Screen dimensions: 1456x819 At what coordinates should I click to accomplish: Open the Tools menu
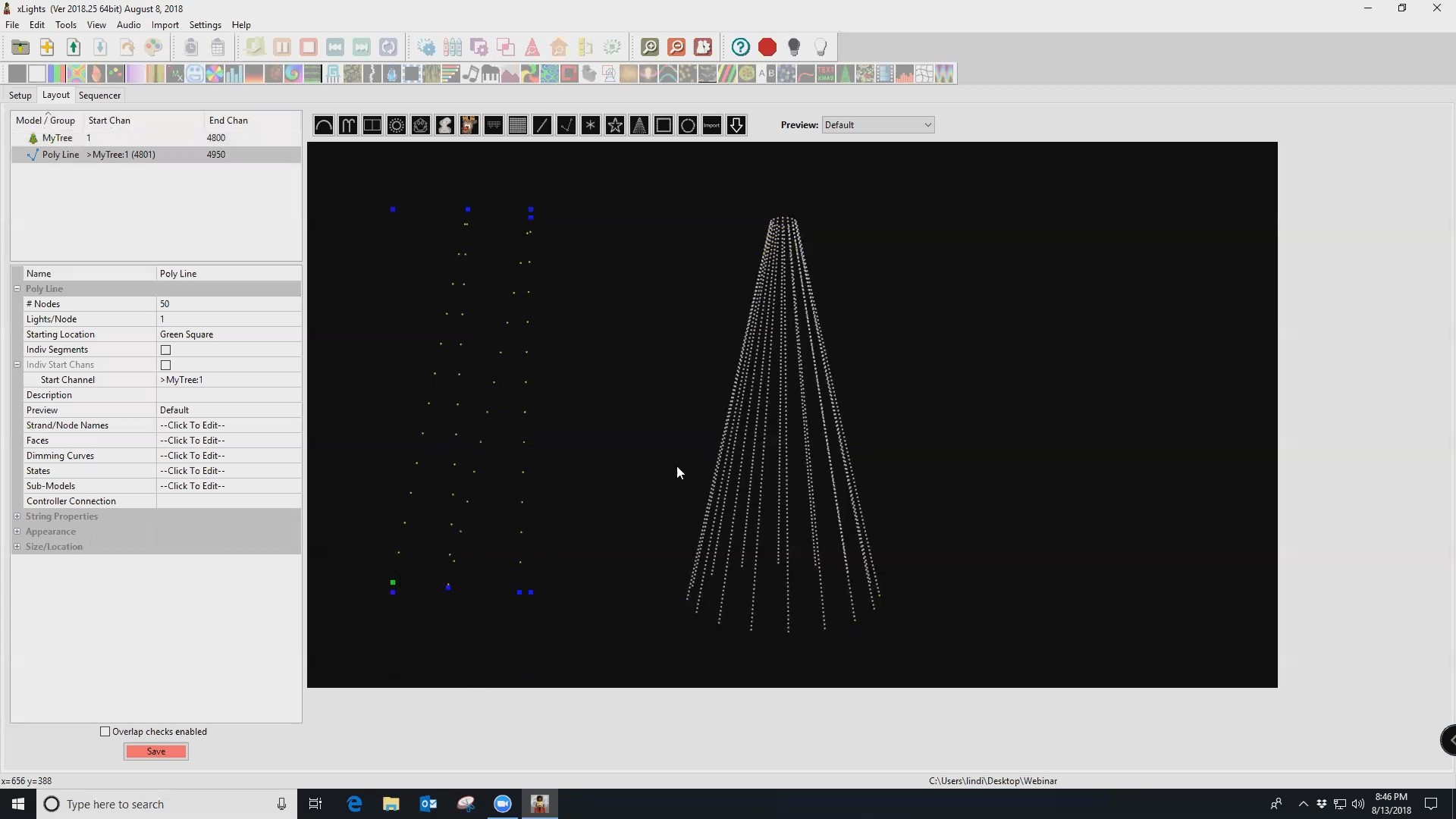point(66,25)
